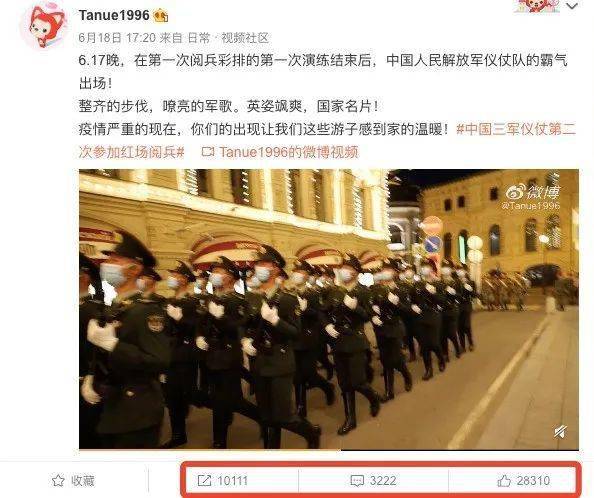The width and height of the screenshot is (594, 498).
Task: Open the badge icon beside Tanue1996
Action: 161,16
